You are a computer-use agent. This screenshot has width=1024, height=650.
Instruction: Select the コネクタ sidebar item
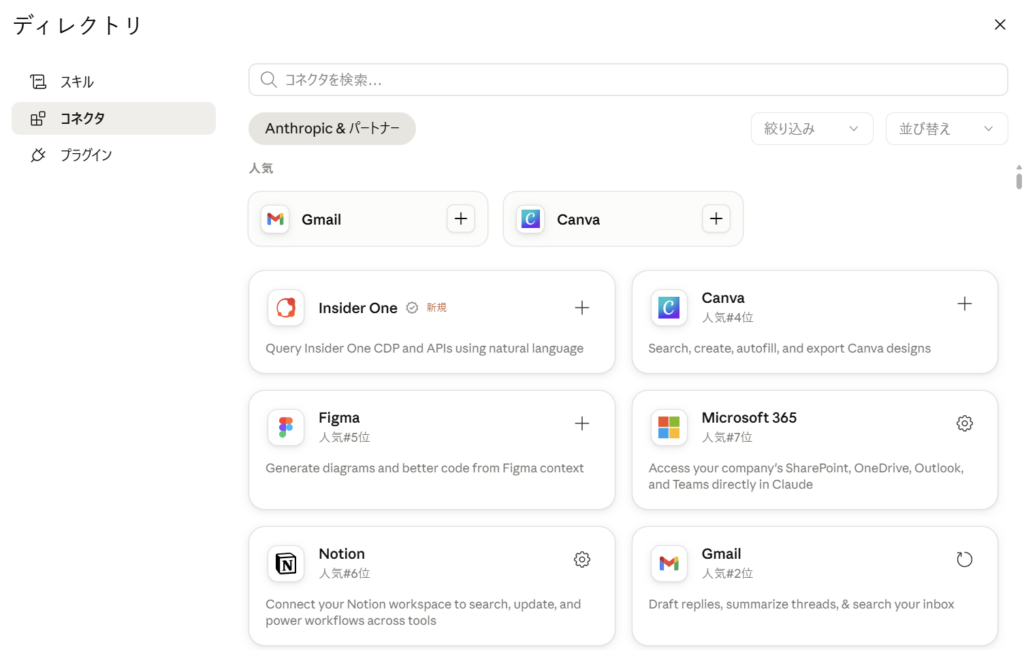(x=114, y=118)
